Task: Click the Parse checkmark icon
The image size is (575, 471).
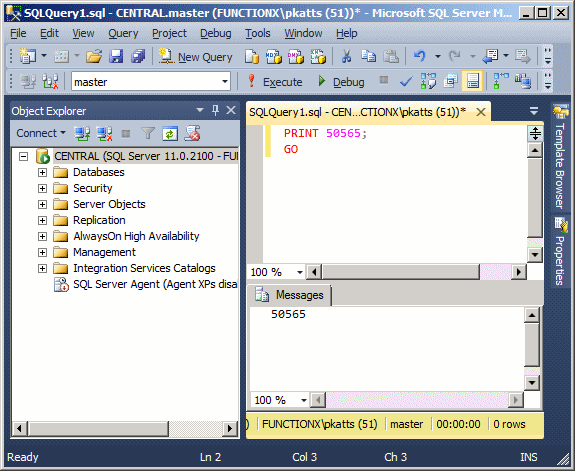Action: (x=406, y=81)
